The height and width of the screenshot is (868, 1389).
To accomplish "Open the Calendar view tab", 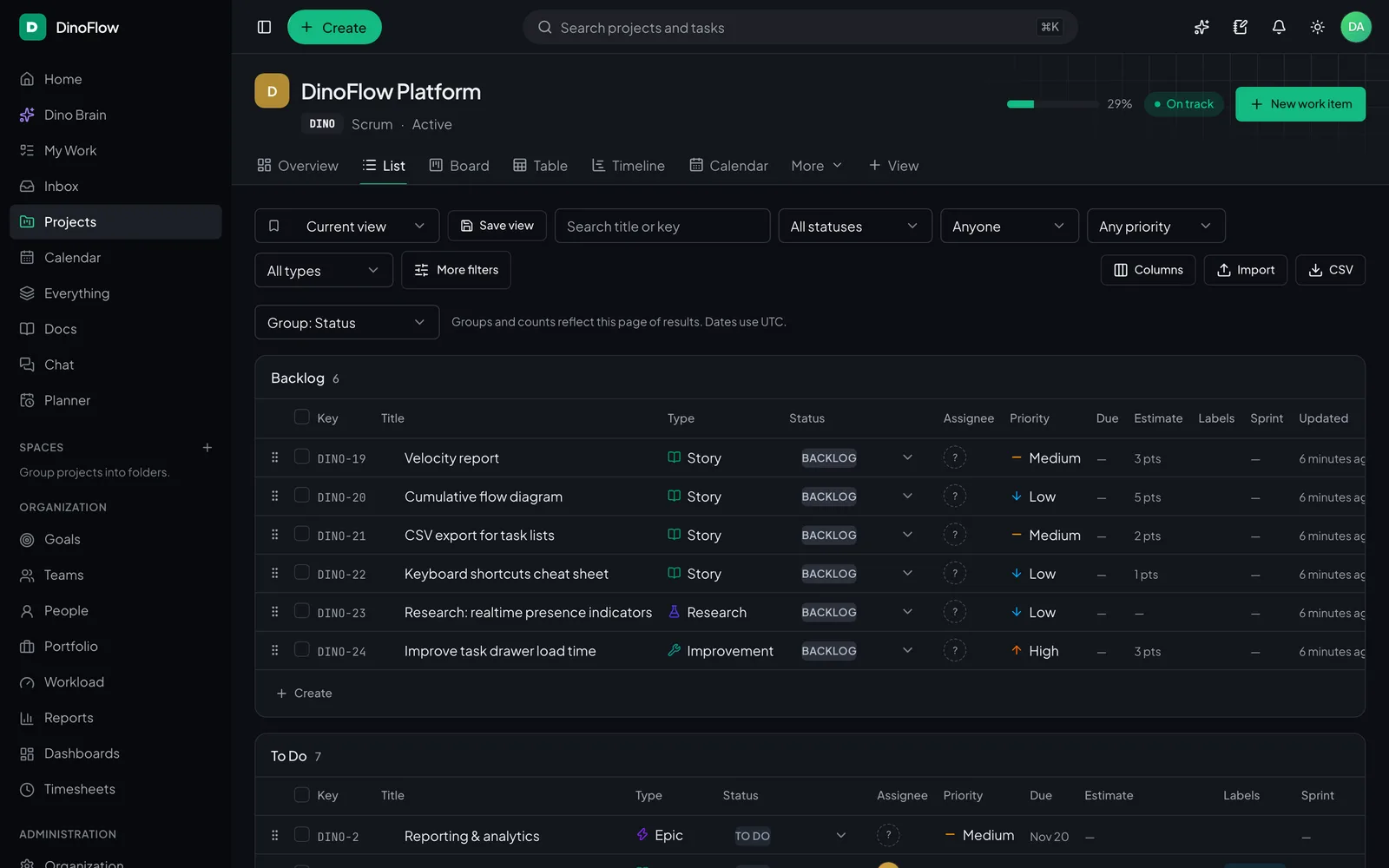I will 728,166.
